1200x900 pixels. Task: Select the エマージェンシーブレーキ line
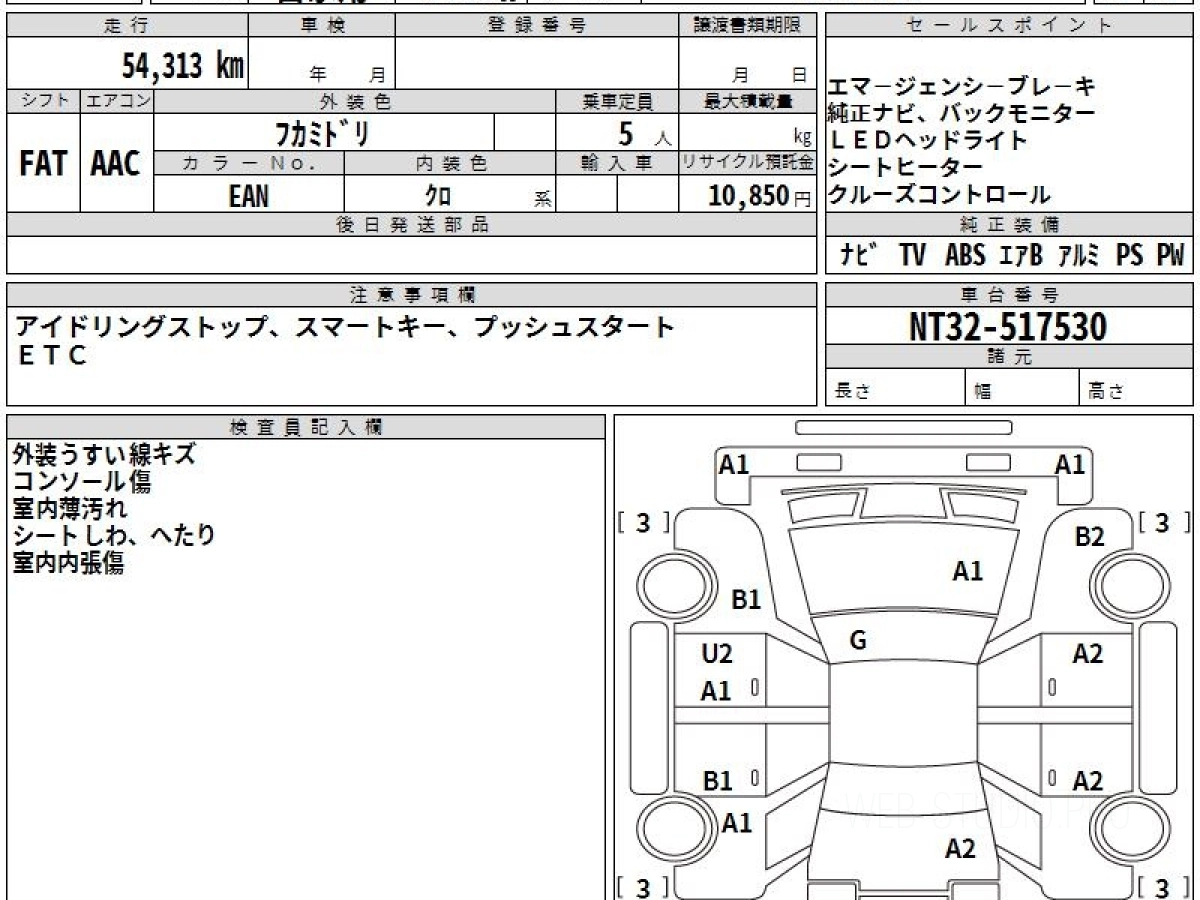click(x=961, y=88)
